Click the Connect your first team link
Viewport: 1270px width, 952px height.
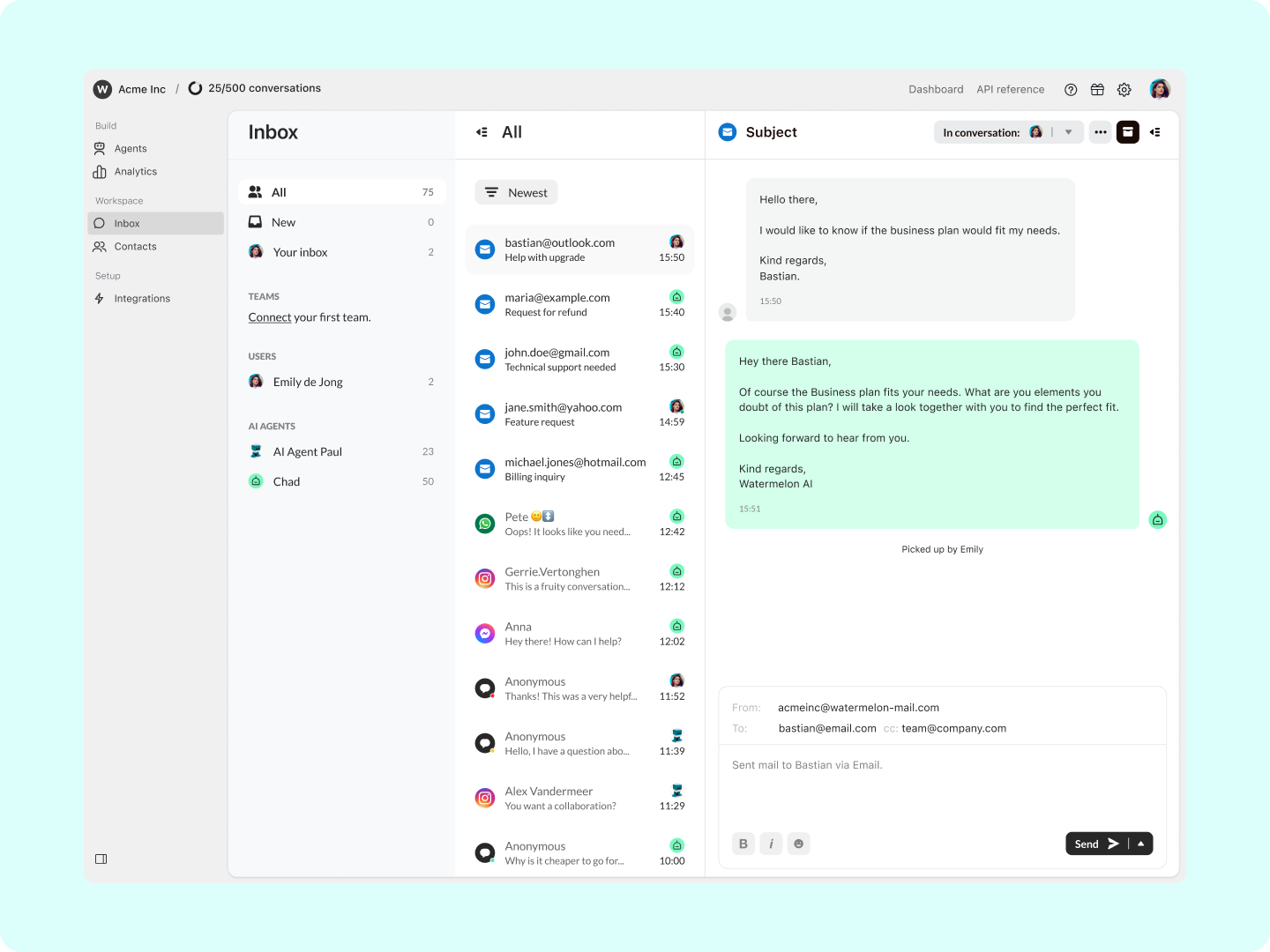click(269, 317)
